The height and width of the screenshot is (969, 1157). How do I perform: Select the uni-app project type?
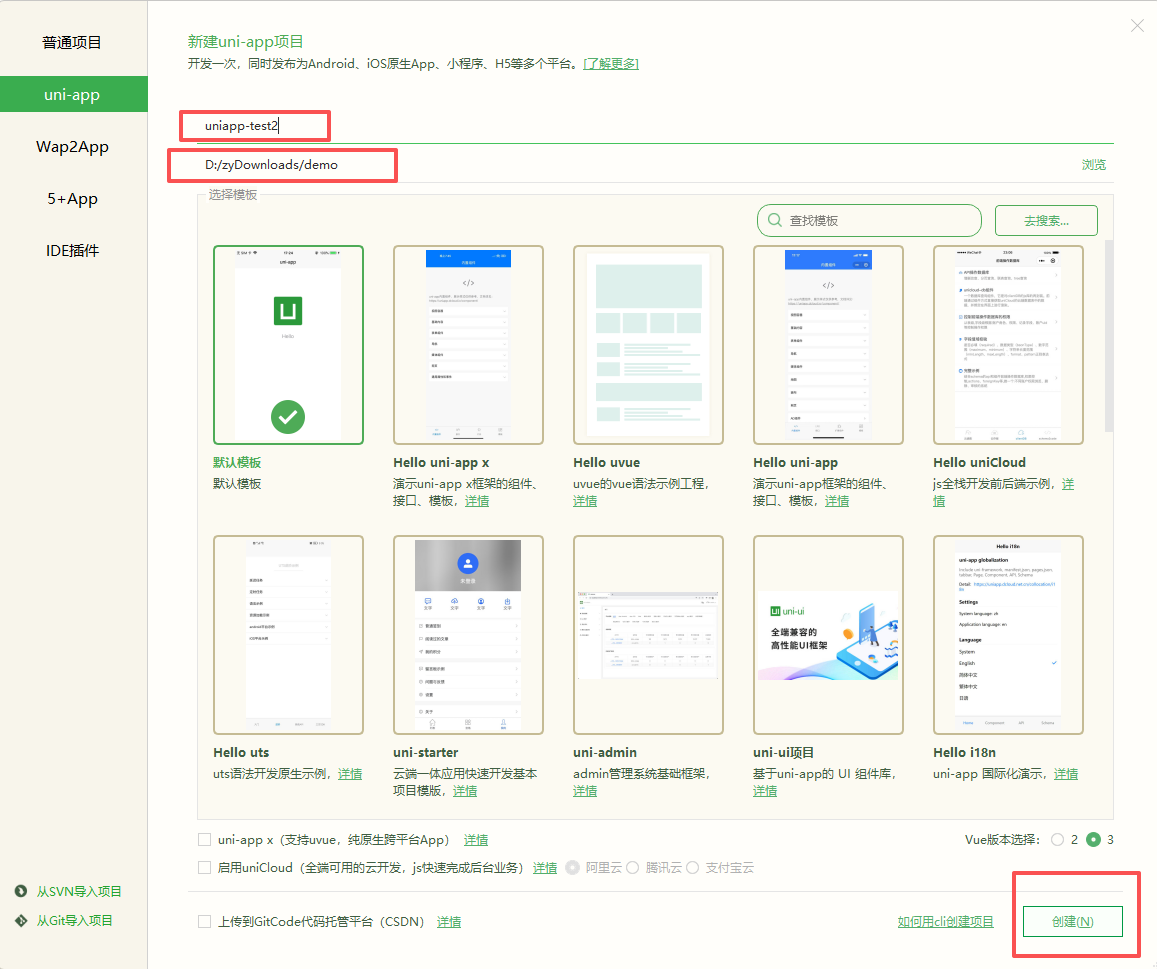[x=72, y=94]
